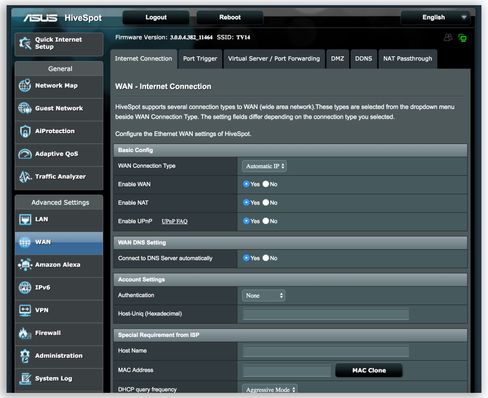Open WAN Connection Type dropdown

[264, 166]
